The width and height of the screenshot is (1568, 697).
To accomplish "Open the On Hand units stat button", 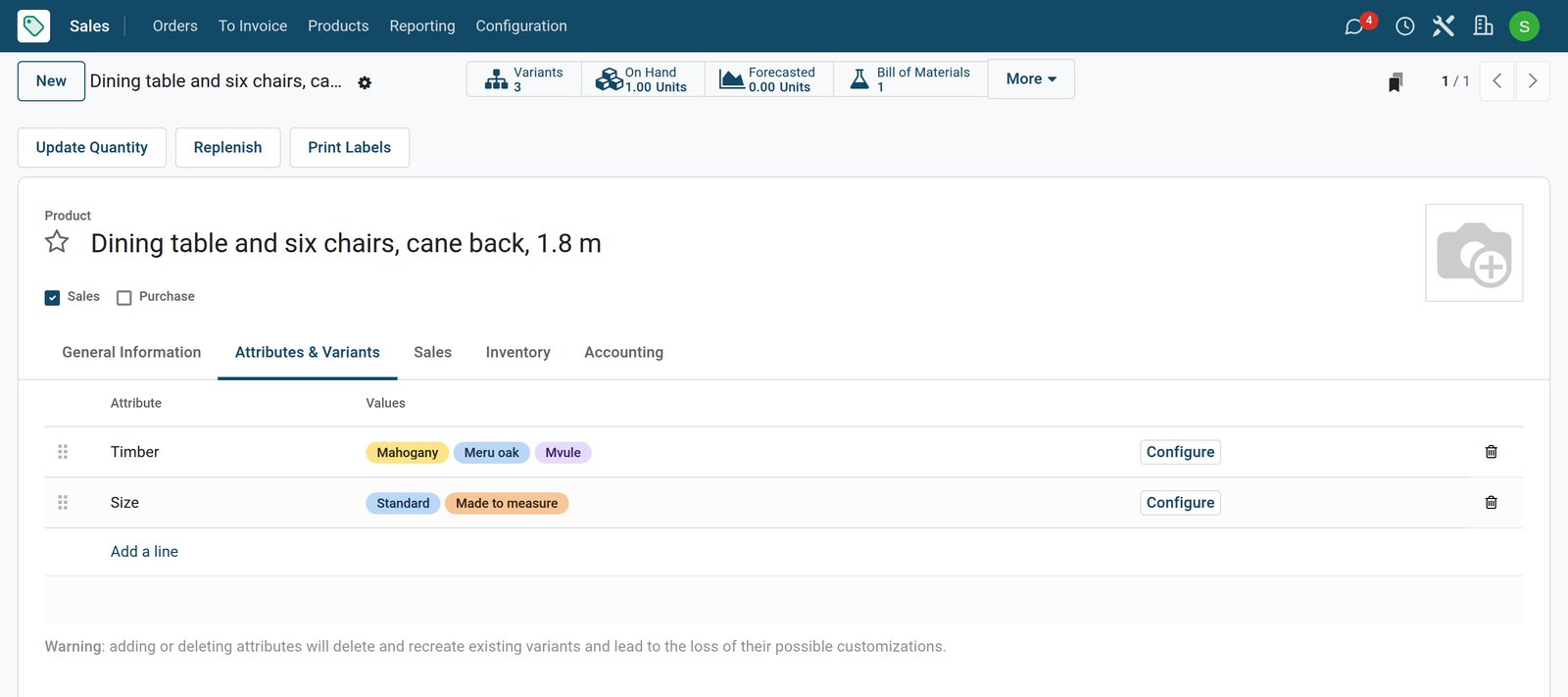I will (643, 79).
